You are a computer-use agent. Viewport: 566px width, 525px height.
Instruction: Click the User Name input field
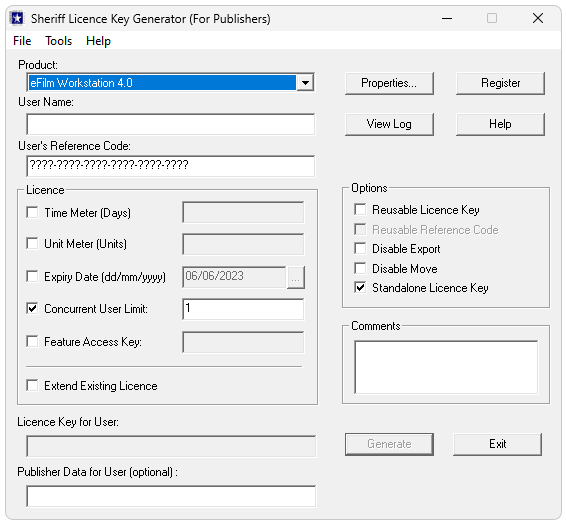(x=170, y=124)
